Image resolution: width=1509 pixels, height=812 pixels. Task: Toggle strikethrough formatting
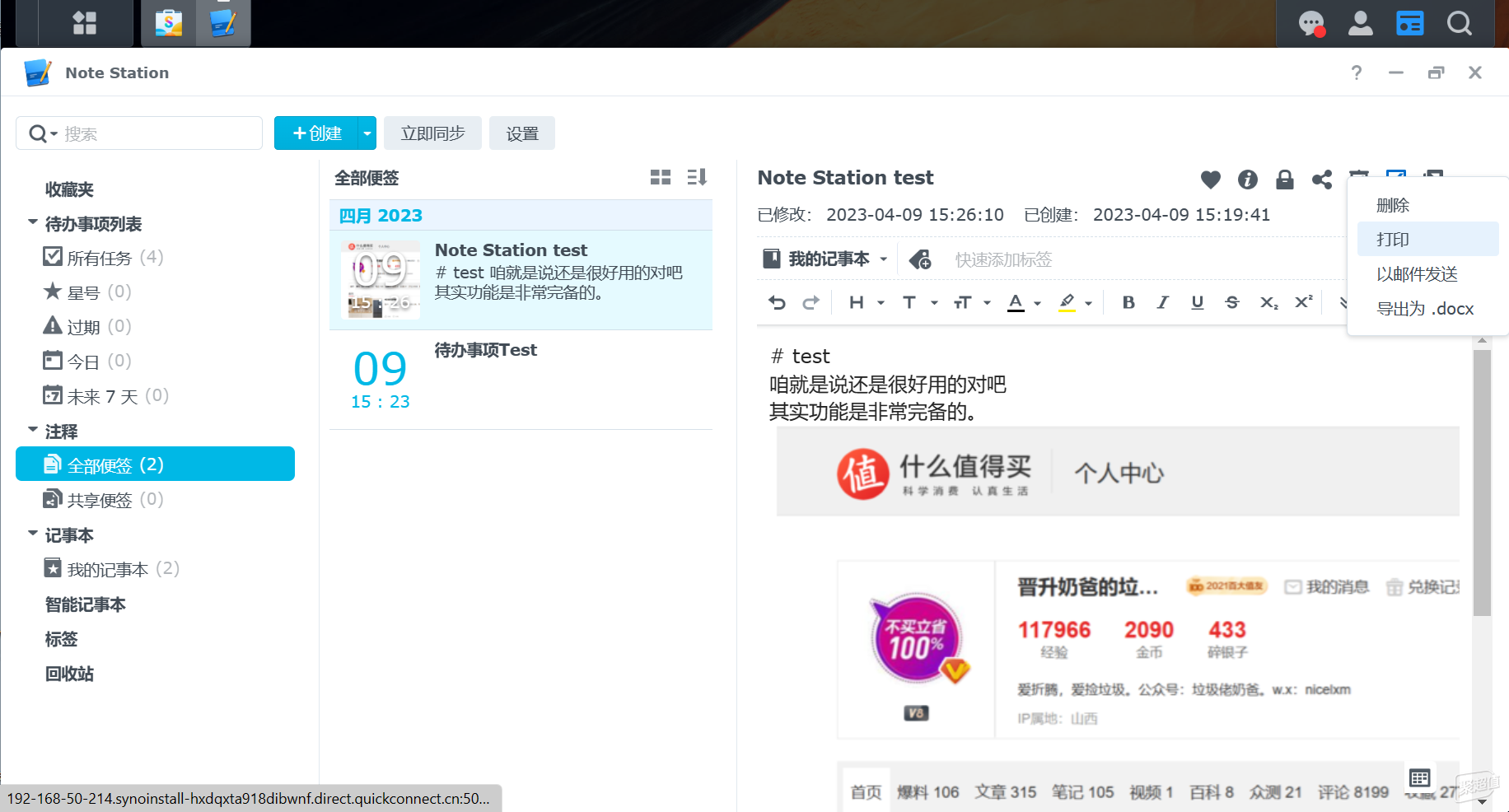[x=1232, y=302]
